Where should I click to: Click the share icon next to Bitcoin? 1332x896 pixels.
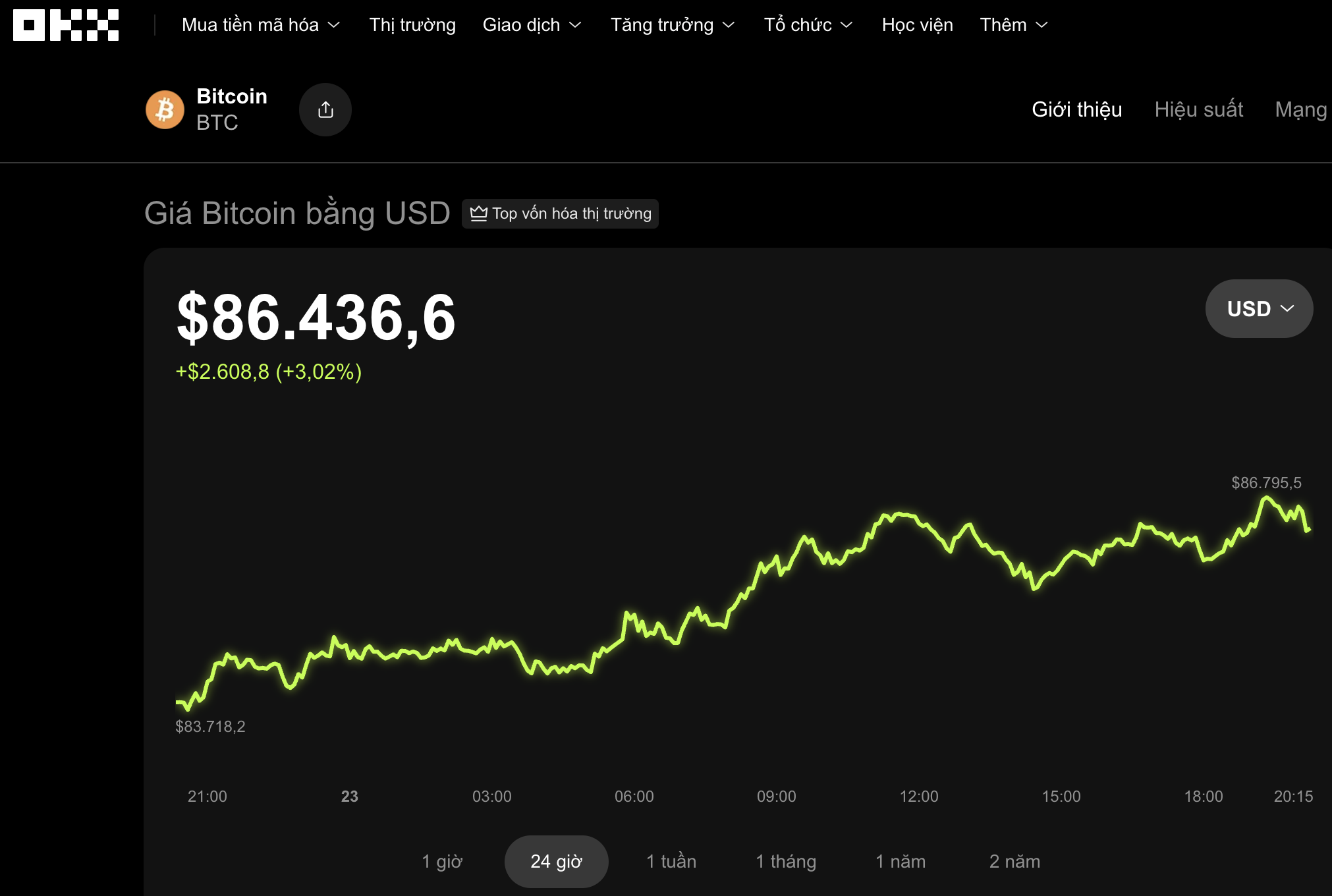325,109
